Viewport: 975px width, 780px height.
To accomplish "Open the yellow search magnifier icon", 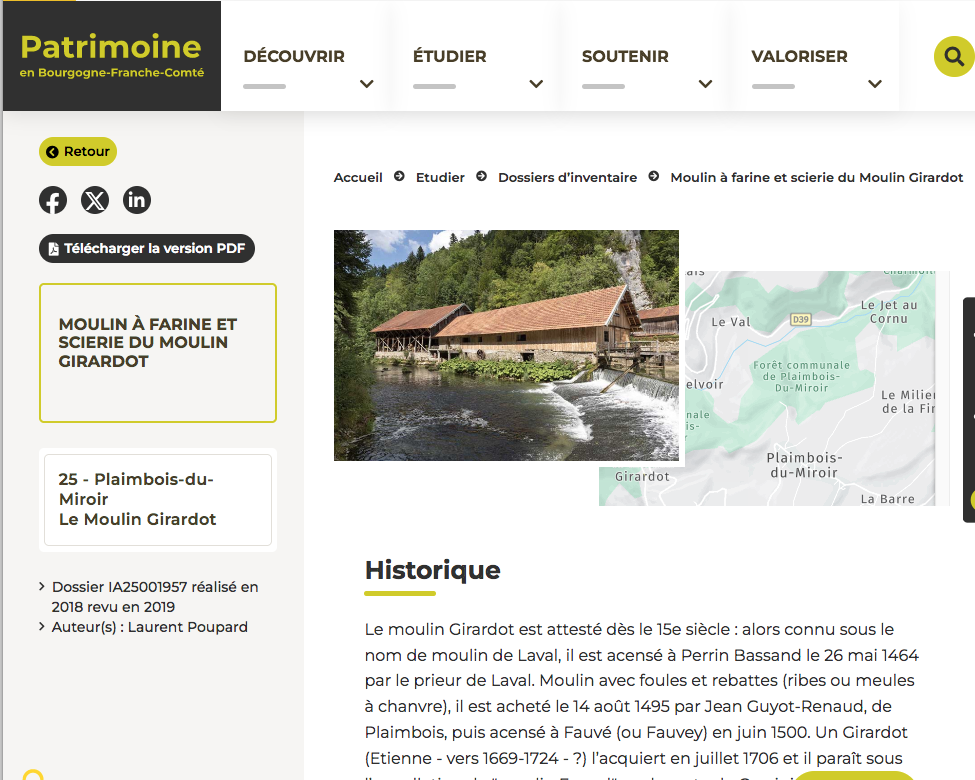I will click(x=954, y=57).
